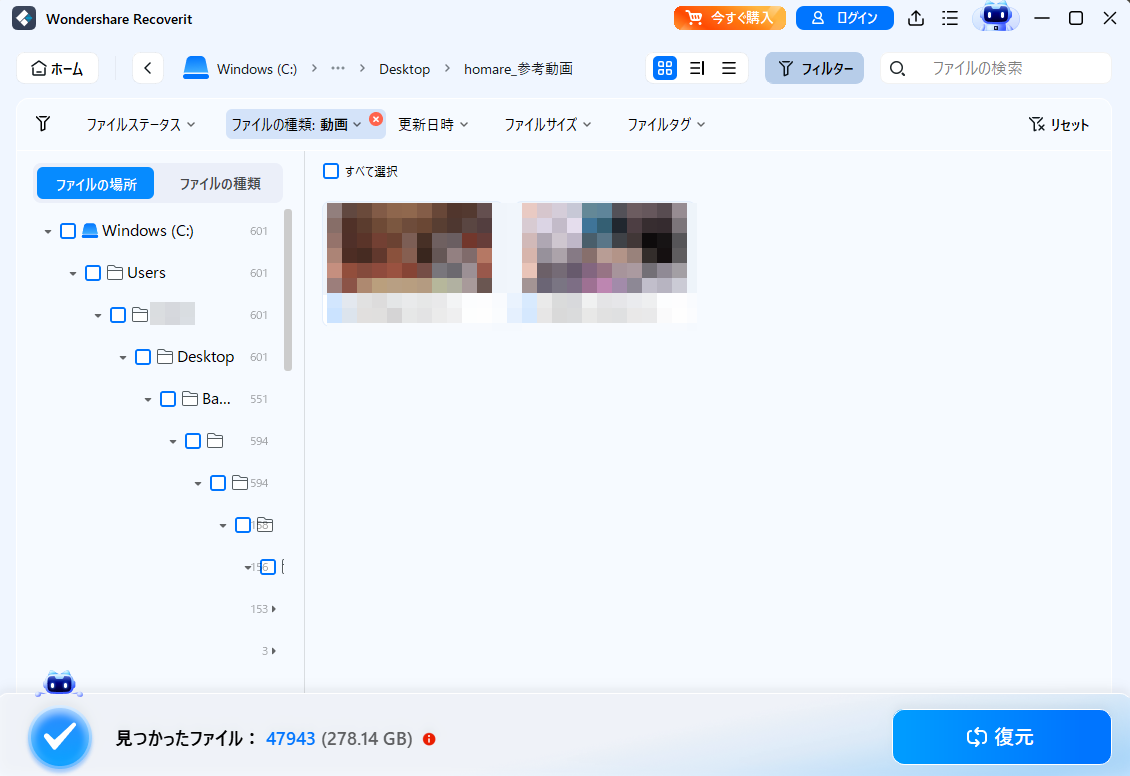This screenshot has height=776, width=1130.
Task: Check the Windows (C:) checkbox in the tree
Action: click(68, 230)
